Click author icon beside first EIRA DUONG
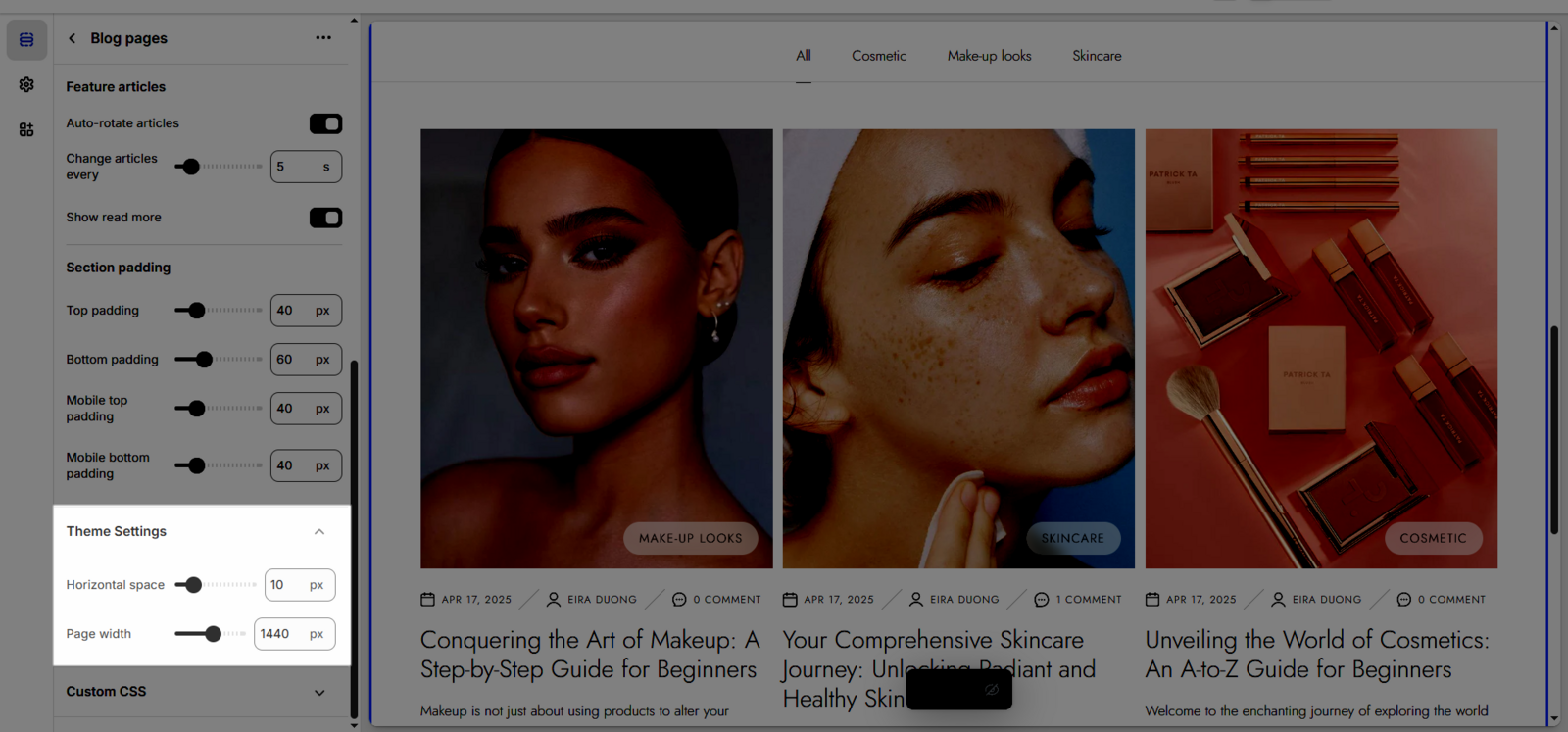The height and width of the screenshot is (732, 1568). [554, 599]
